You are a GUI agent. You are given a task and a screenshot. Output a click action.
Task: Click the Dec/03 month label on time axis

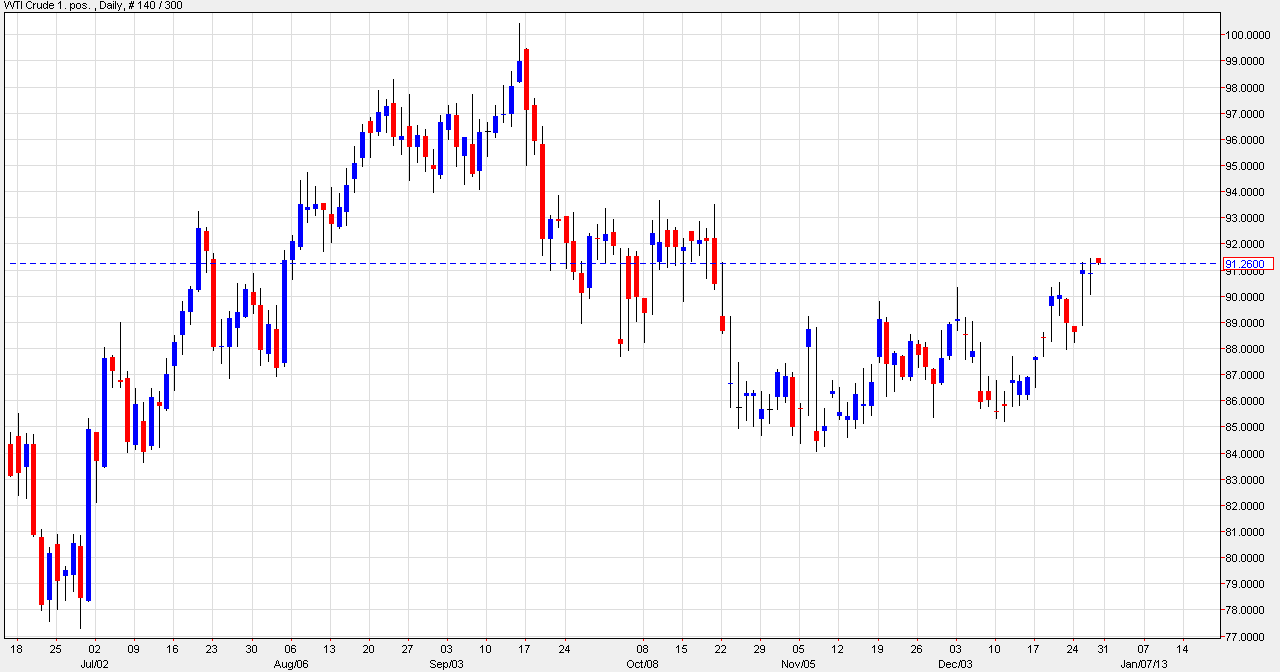(956, 663)
